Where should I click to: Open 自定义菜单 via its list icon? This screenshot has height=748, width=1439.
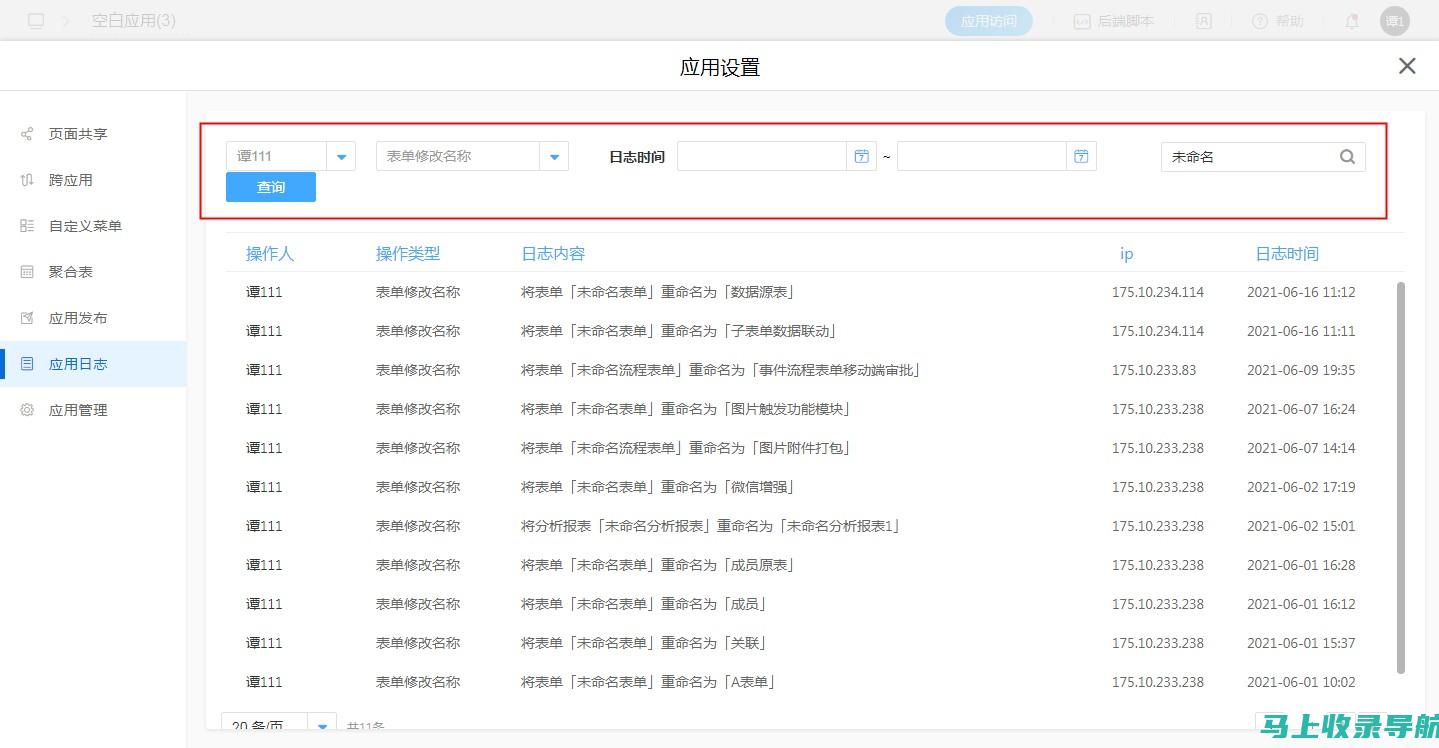coord(27,226)
